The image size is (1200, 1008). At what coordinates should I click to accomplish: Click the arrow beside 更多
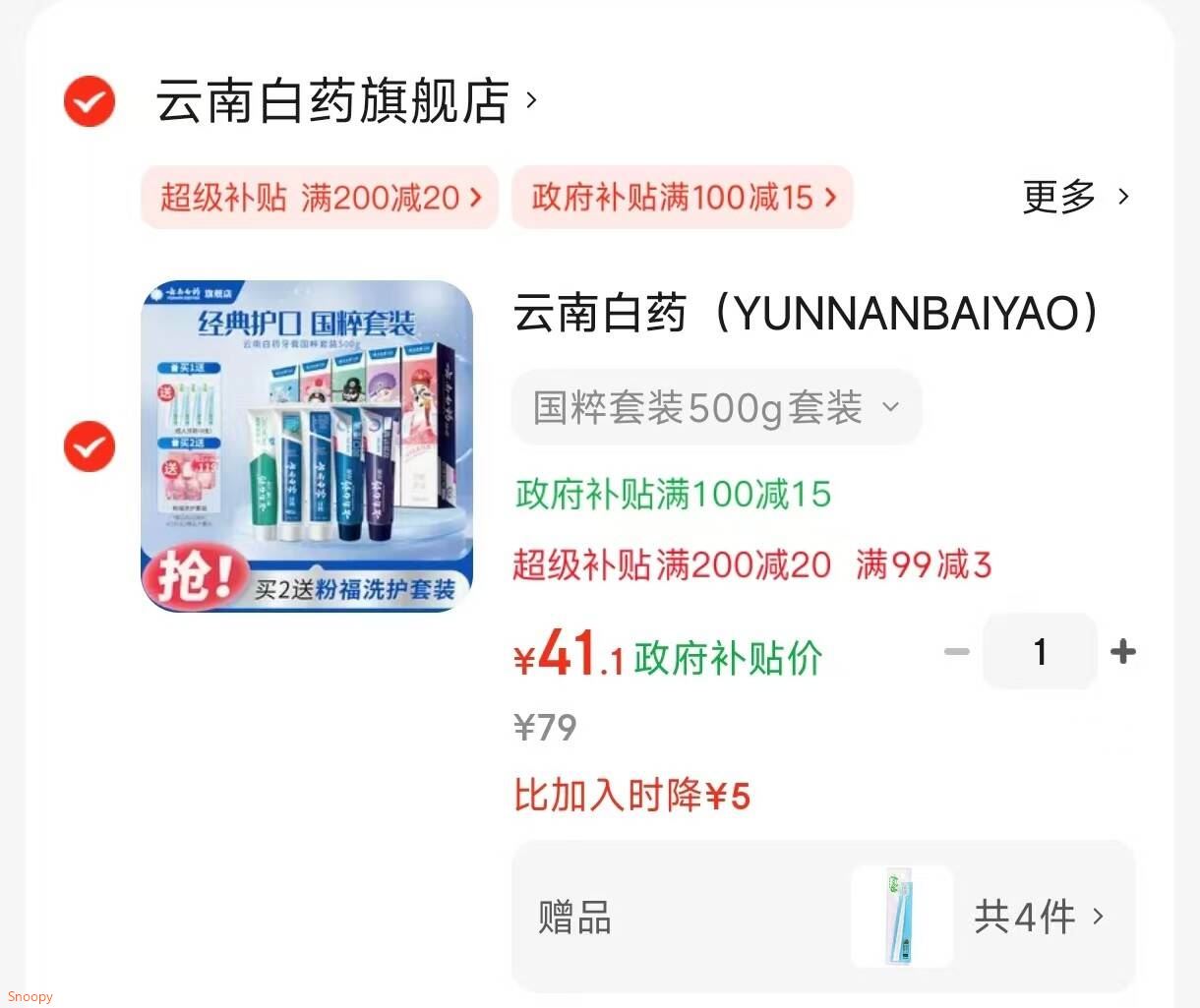[x=1123, y=197]
